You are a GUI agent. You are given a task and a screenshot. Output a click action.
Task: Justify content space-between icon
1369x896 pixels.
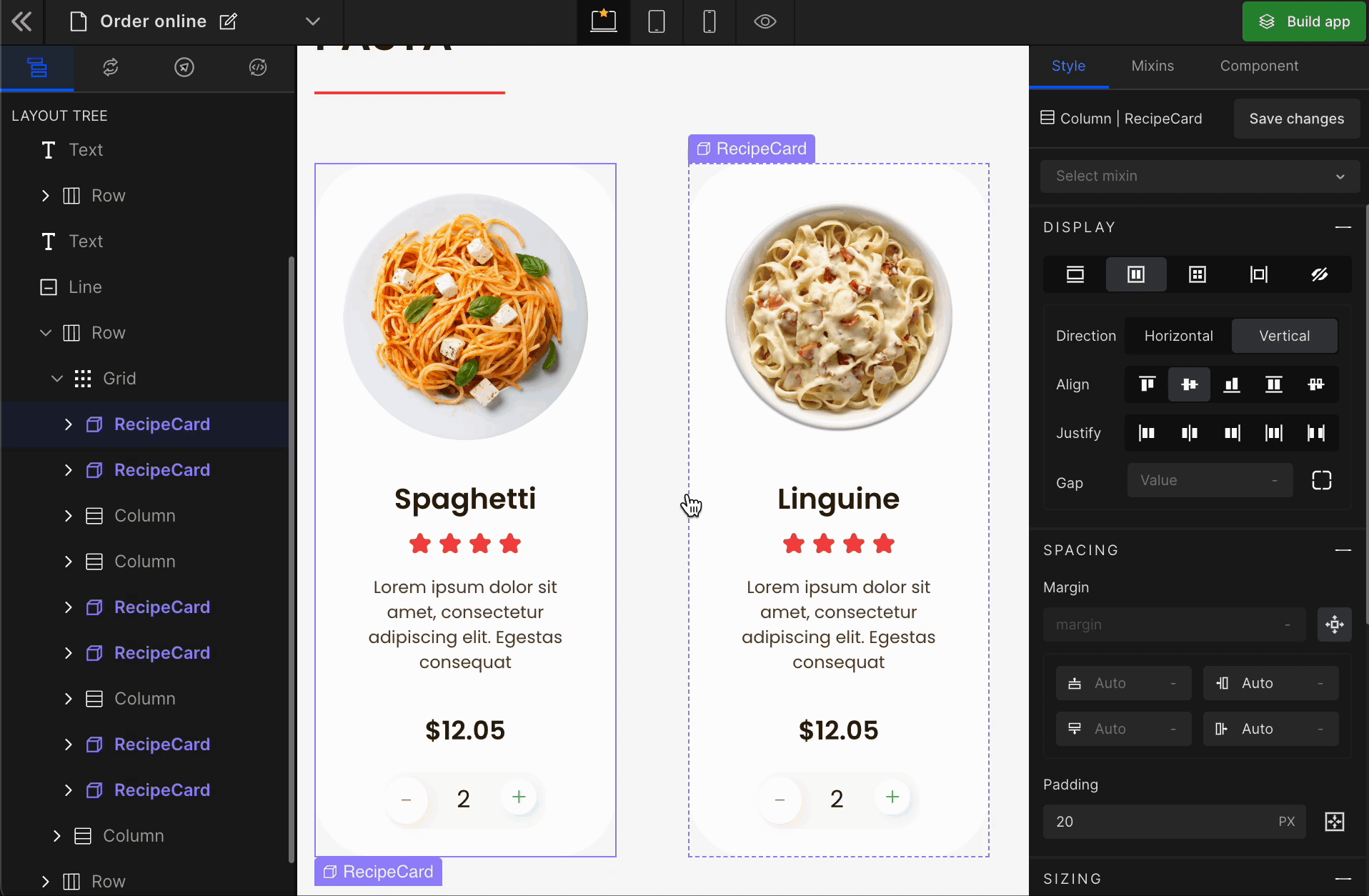click(1274, 433)
